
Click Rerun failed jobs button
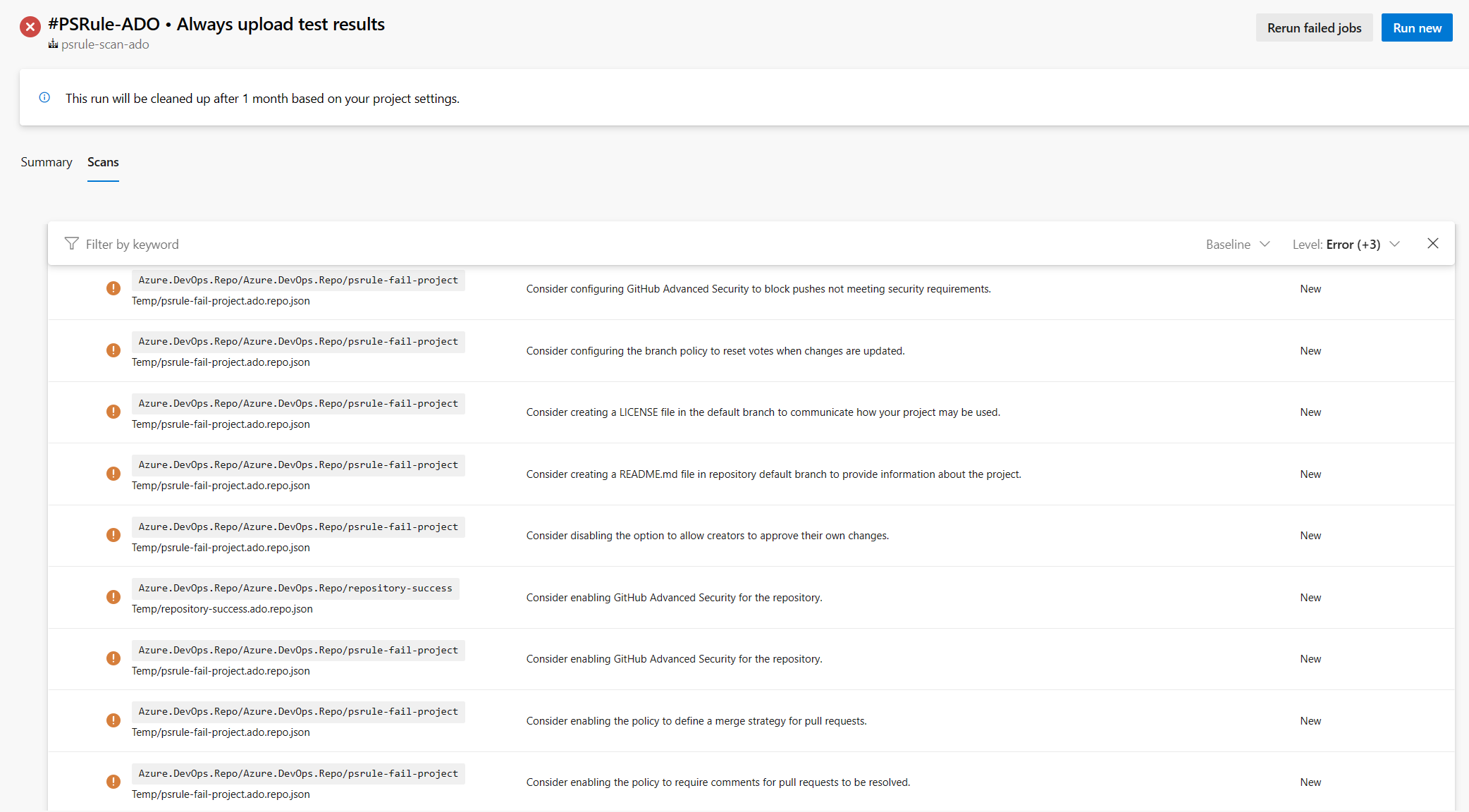(x=1314, y=27)
